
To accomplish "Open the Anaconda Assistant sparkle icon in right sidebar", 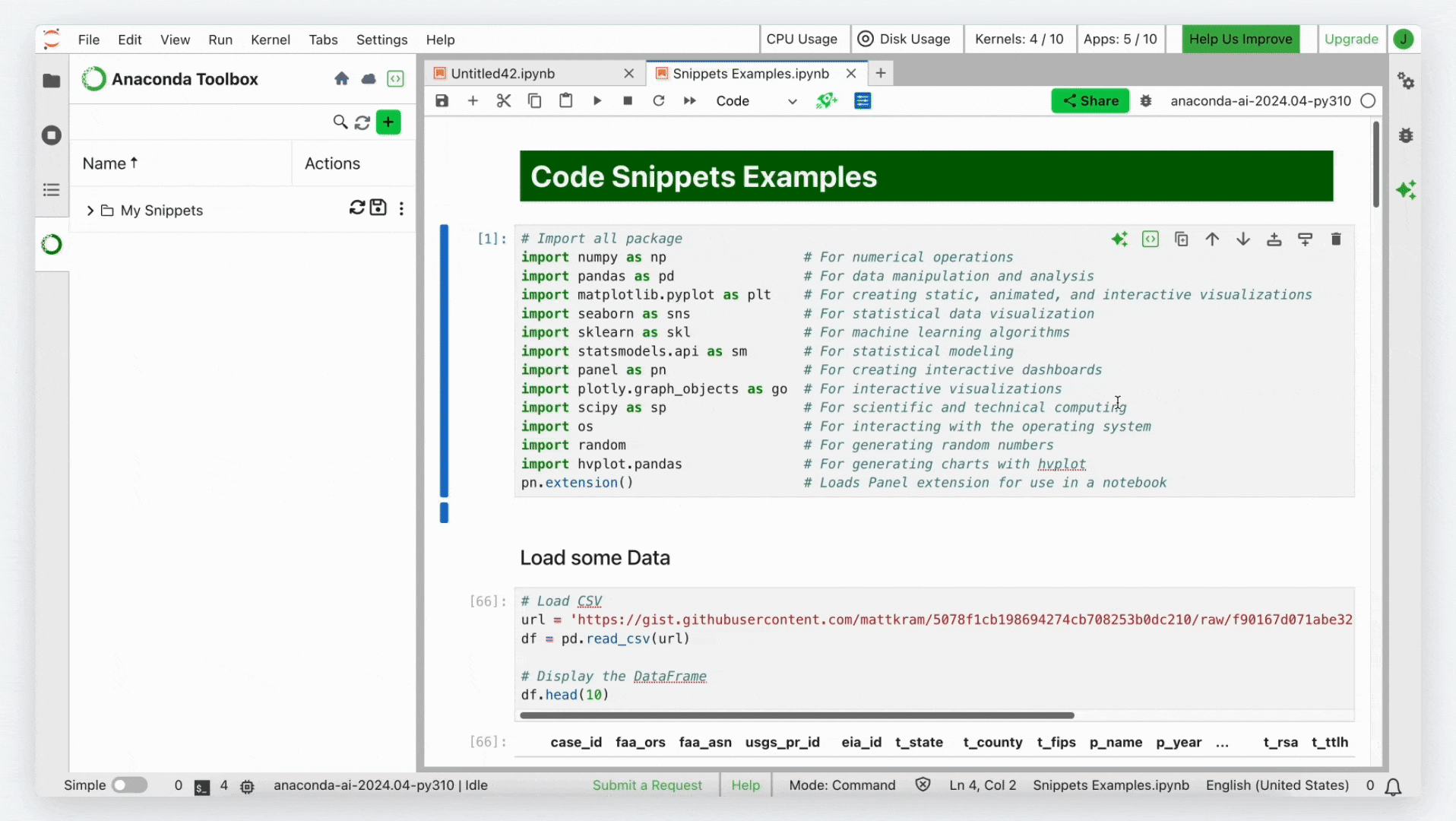I will (x=1405, y=190).
